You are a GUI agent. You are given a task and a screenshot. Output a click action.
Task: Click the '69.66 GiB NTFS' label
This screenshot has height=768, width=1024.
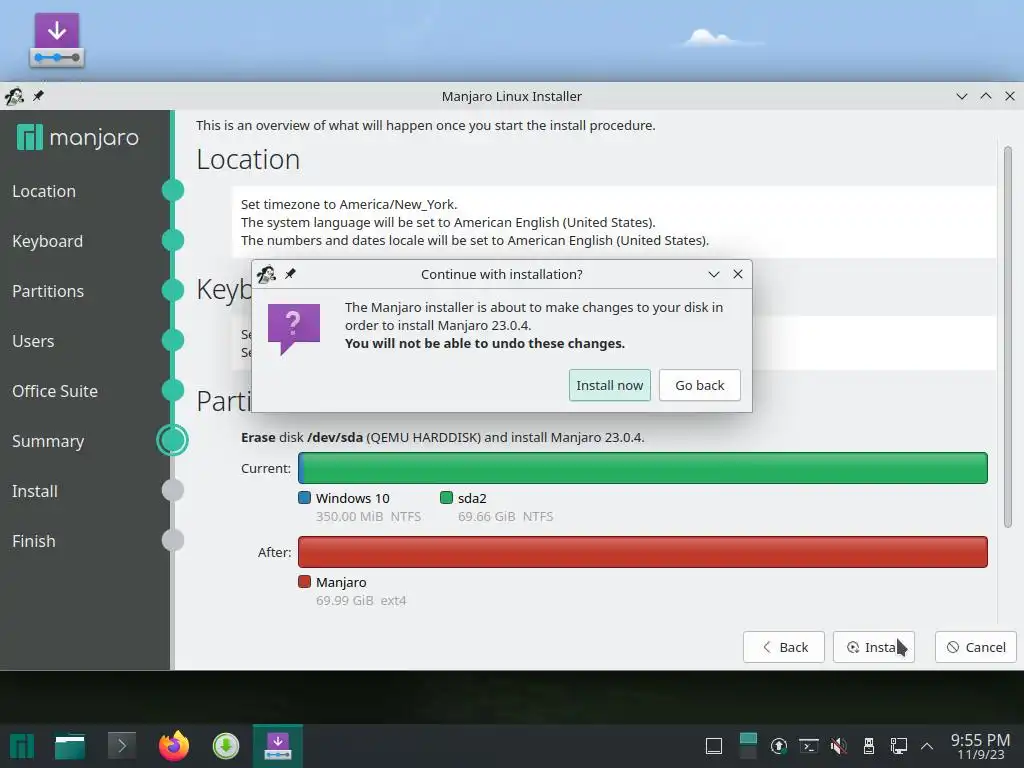(505, 517)
